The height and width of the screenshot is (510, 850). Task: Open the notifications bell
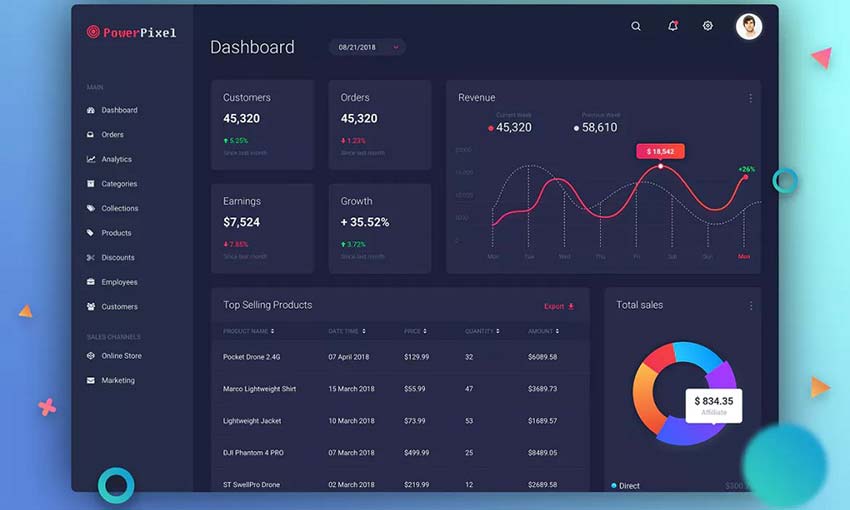672,26
